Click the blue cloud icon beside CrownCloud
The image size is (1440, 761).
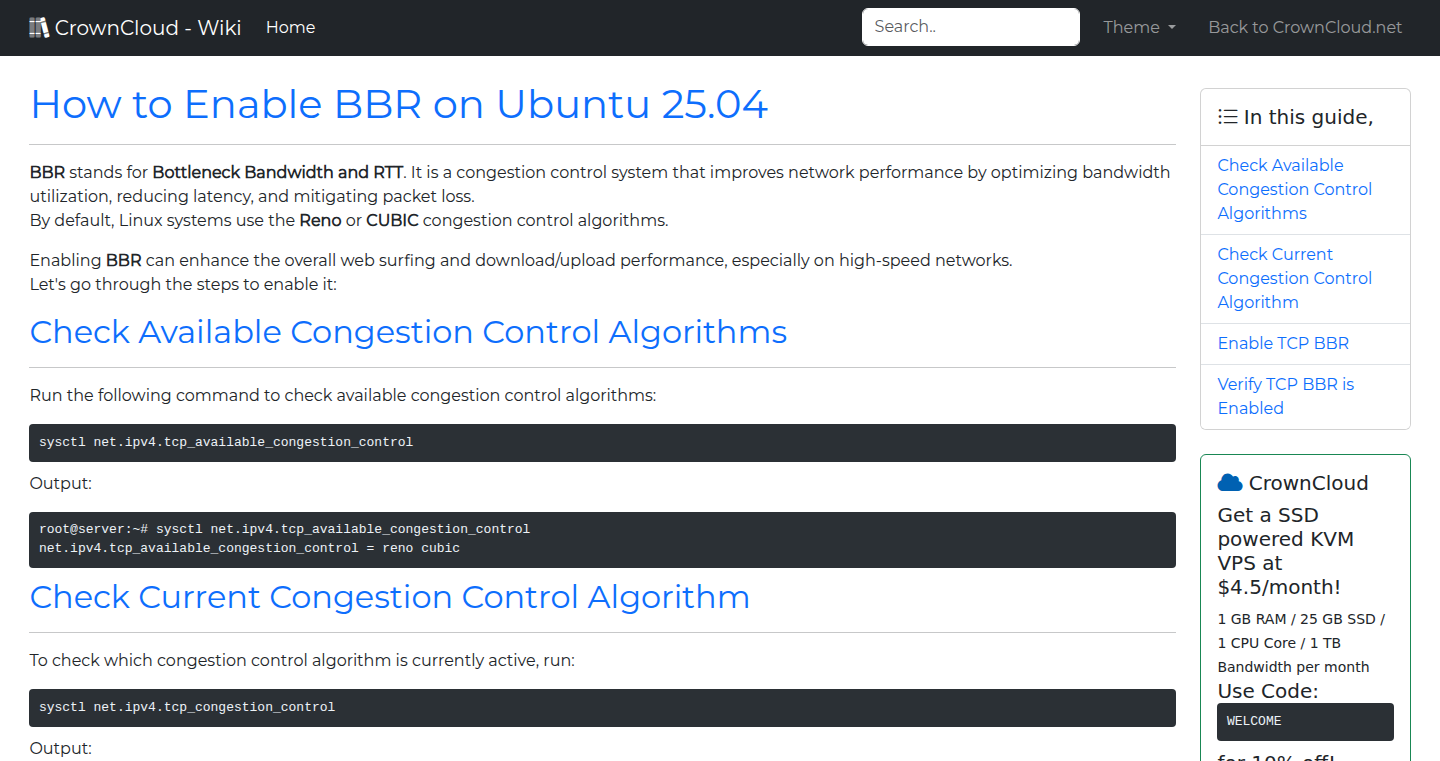tap(1230, 483)
